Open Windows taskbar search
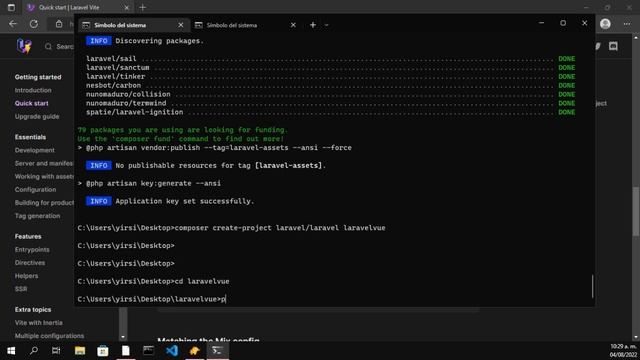The height and width of the screenshot is (360, 640). coord(34,351)
